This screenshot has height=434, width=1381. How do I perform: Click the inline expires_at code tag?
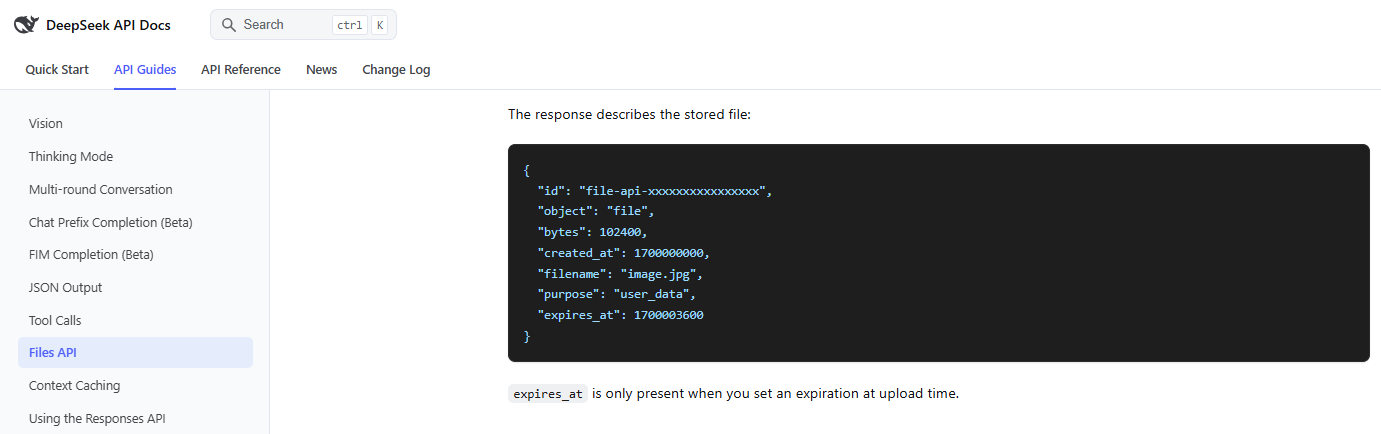pos(548,394)
